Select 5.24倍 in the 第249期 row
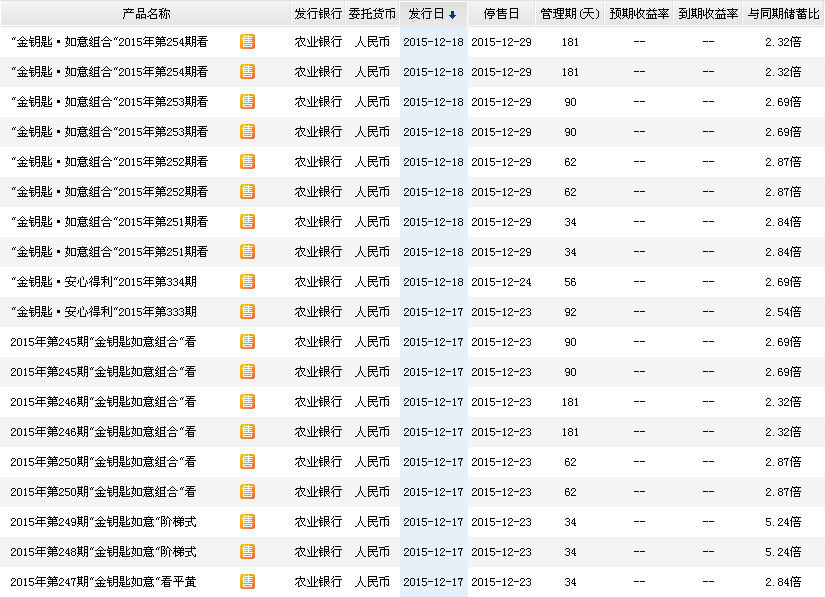 783,522
